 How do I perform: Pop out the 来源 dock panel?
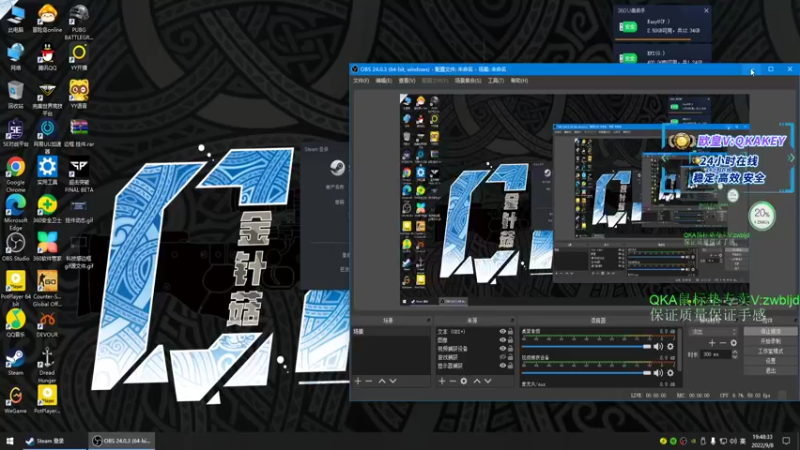(512, 320)
